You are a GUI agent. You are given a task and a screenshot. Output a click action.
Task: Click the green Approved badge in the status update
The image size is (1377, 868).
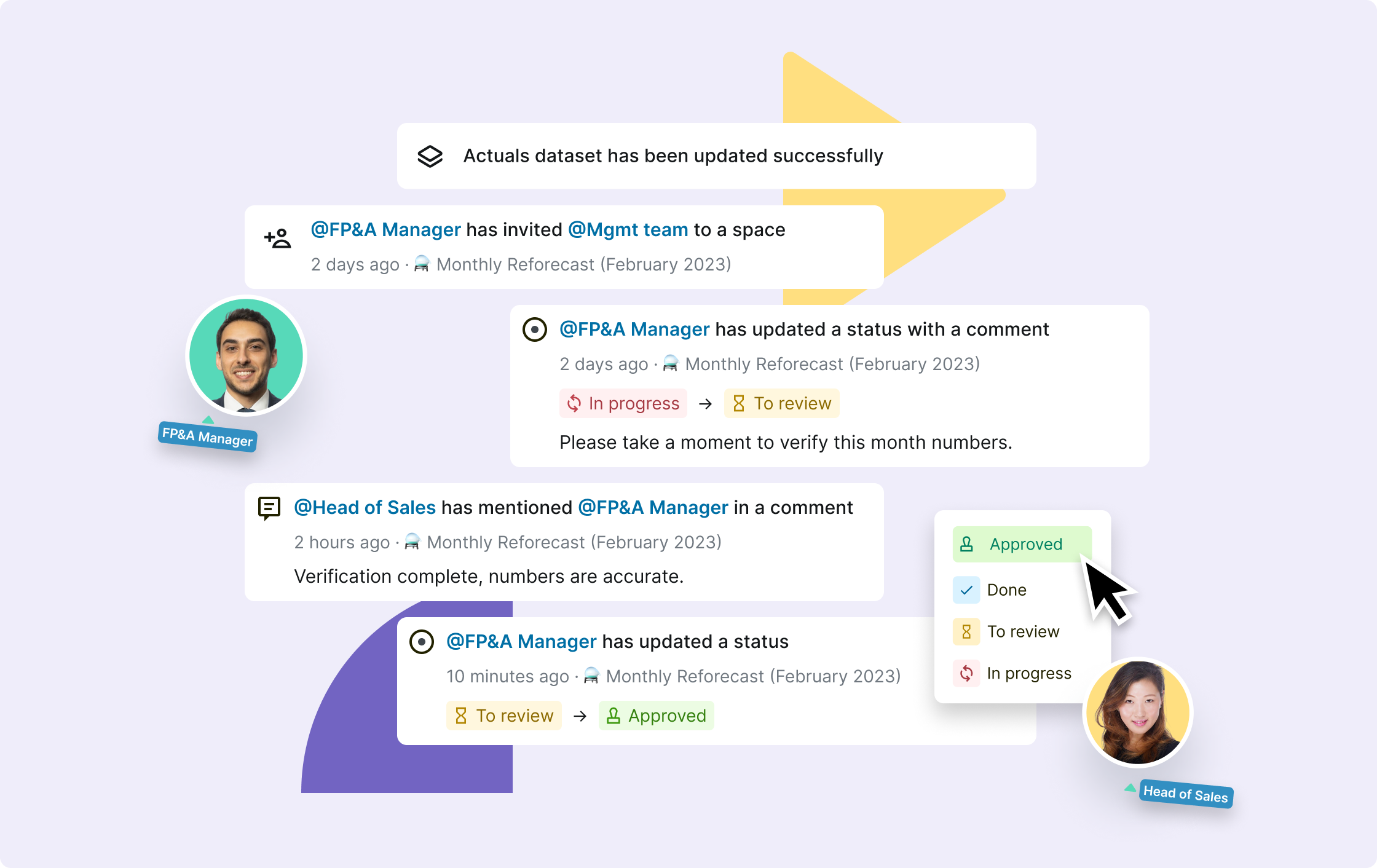(x=657, y=716)
